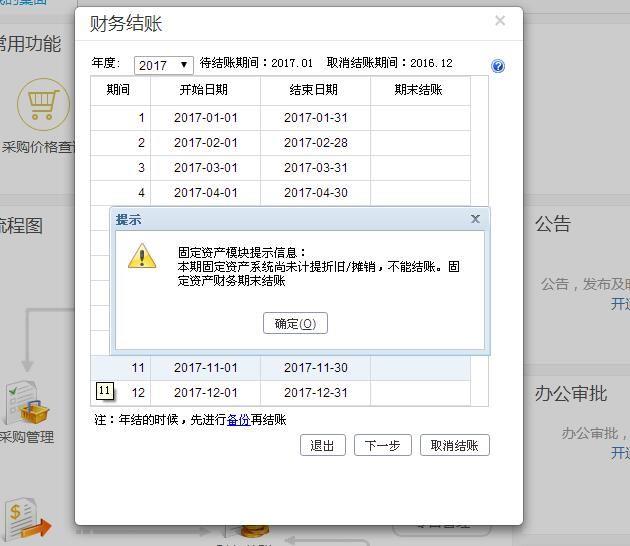Select end date cell 2017-11-30
630x546 pixels.
coord(315,368)
